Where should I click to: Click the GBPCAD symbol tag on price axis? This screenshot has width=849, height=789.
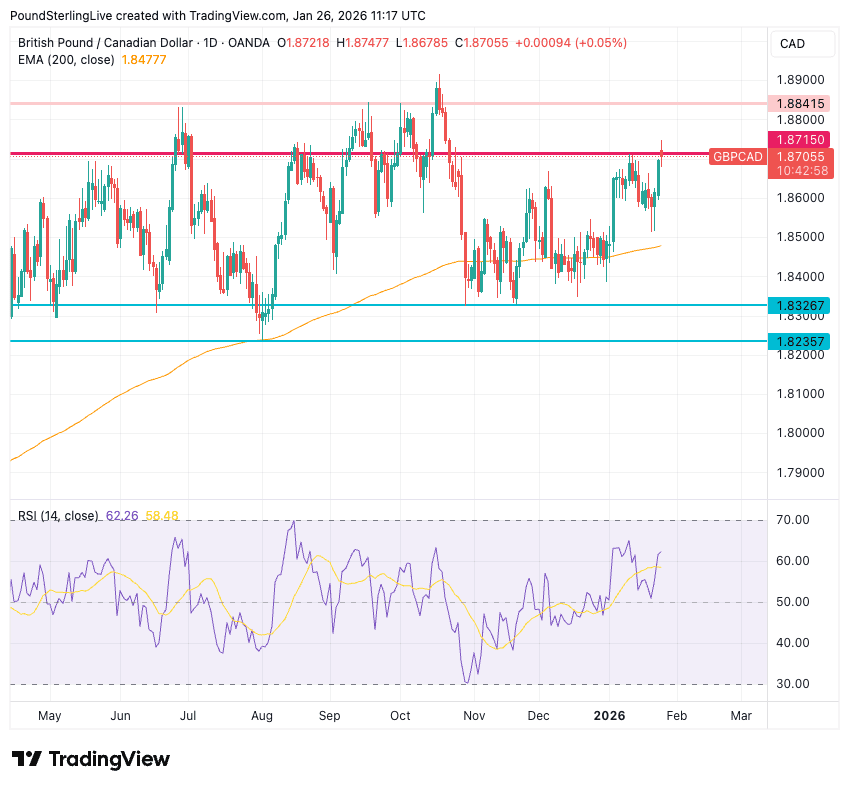[x=738, y=157]
